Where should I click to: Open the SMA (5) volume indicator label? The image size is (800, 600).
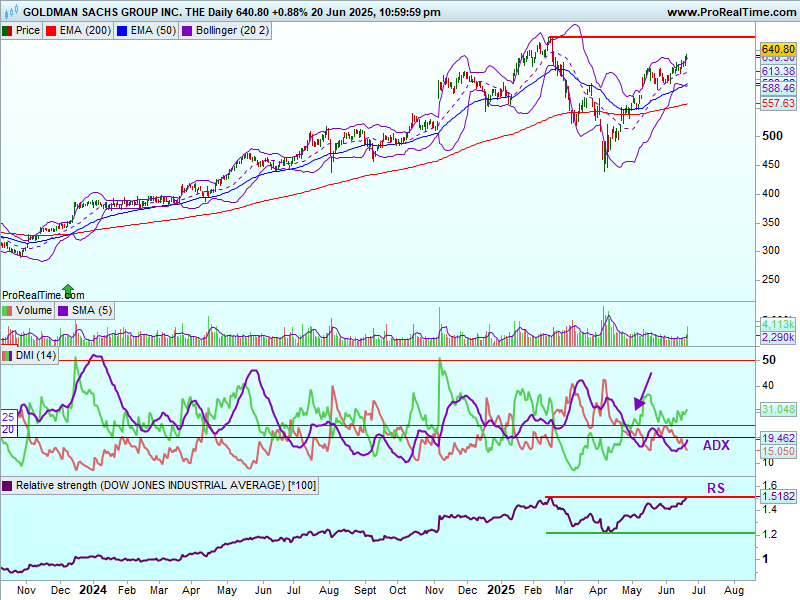(91, 311)
